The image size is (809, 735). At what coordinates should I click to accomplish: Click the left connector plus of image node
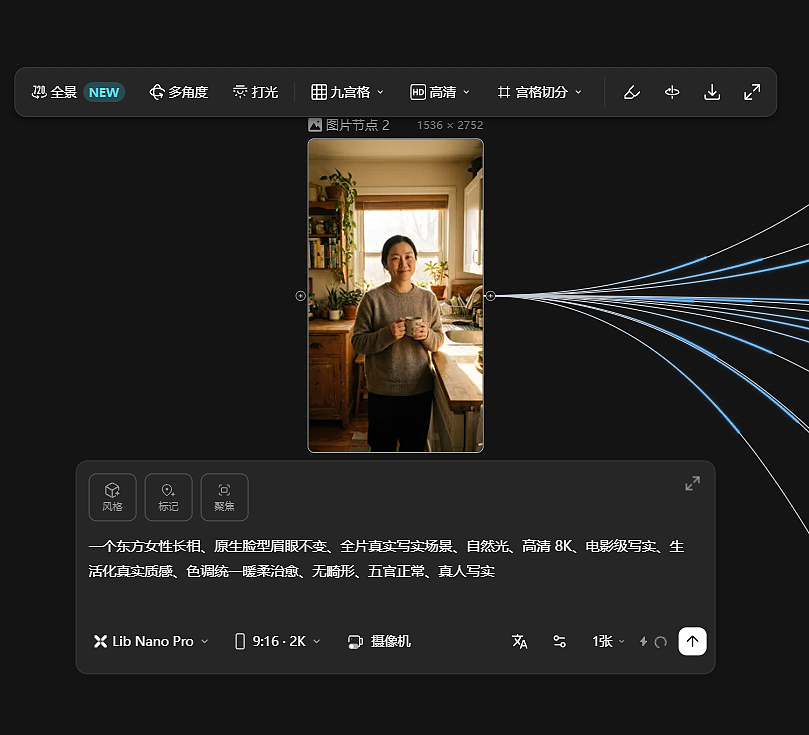(x=300, y=296)
